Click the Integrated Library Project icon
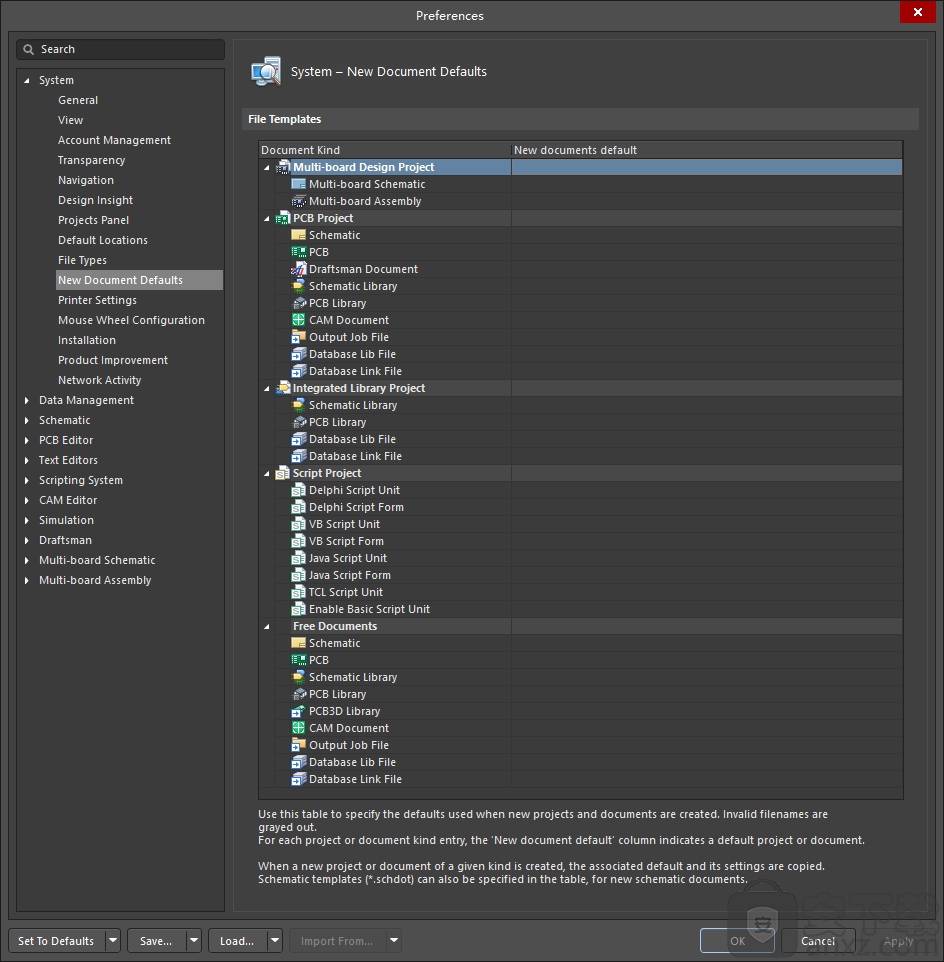This screenshot has height=962, width=944. 283,388
